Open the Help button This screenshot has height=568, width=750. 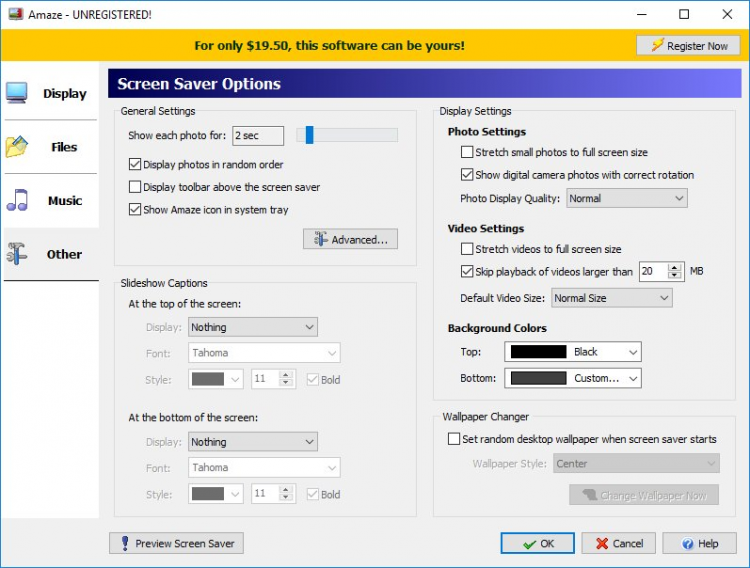click(x=699, y=543)
